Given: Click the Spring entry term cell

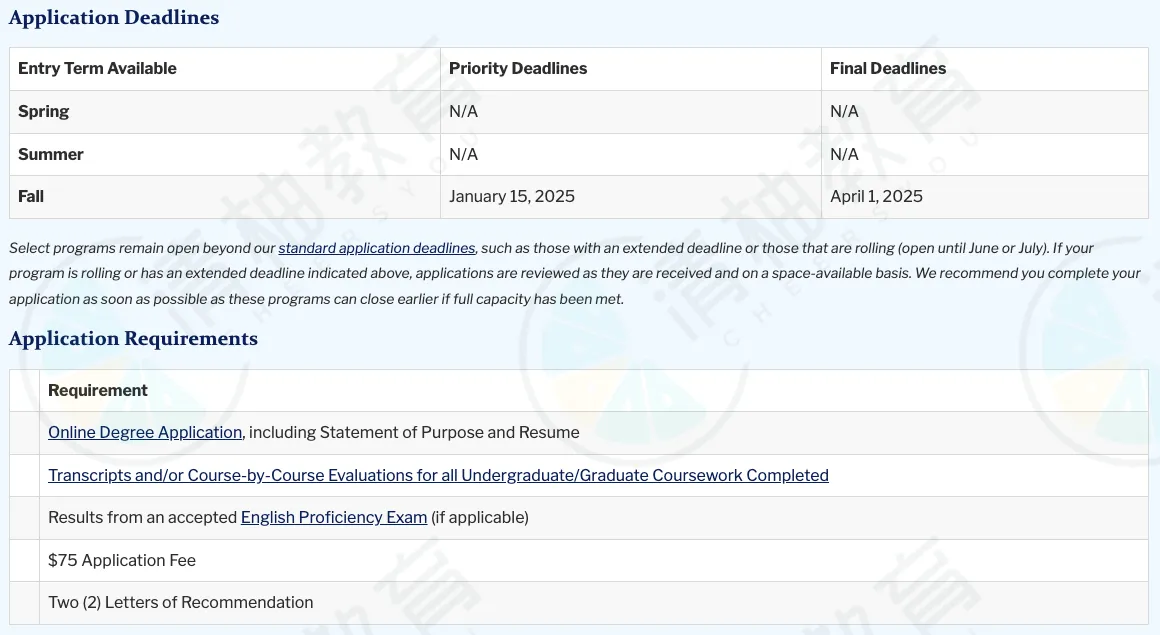Looking at the screenshot, I should (44, 112).
